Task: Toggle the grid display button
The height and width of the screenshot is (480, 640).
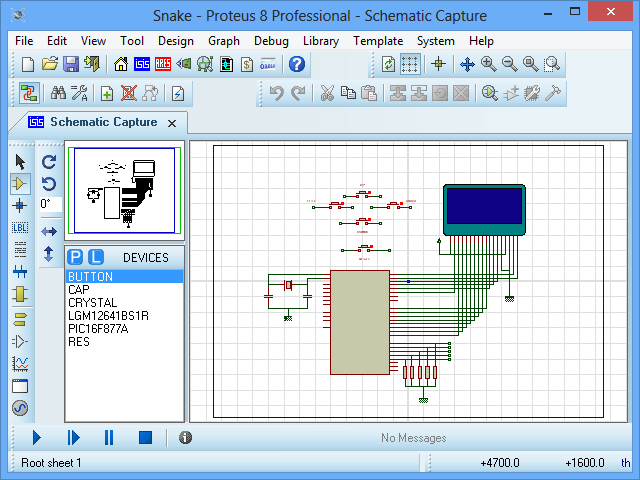Action: coord(410,64)
